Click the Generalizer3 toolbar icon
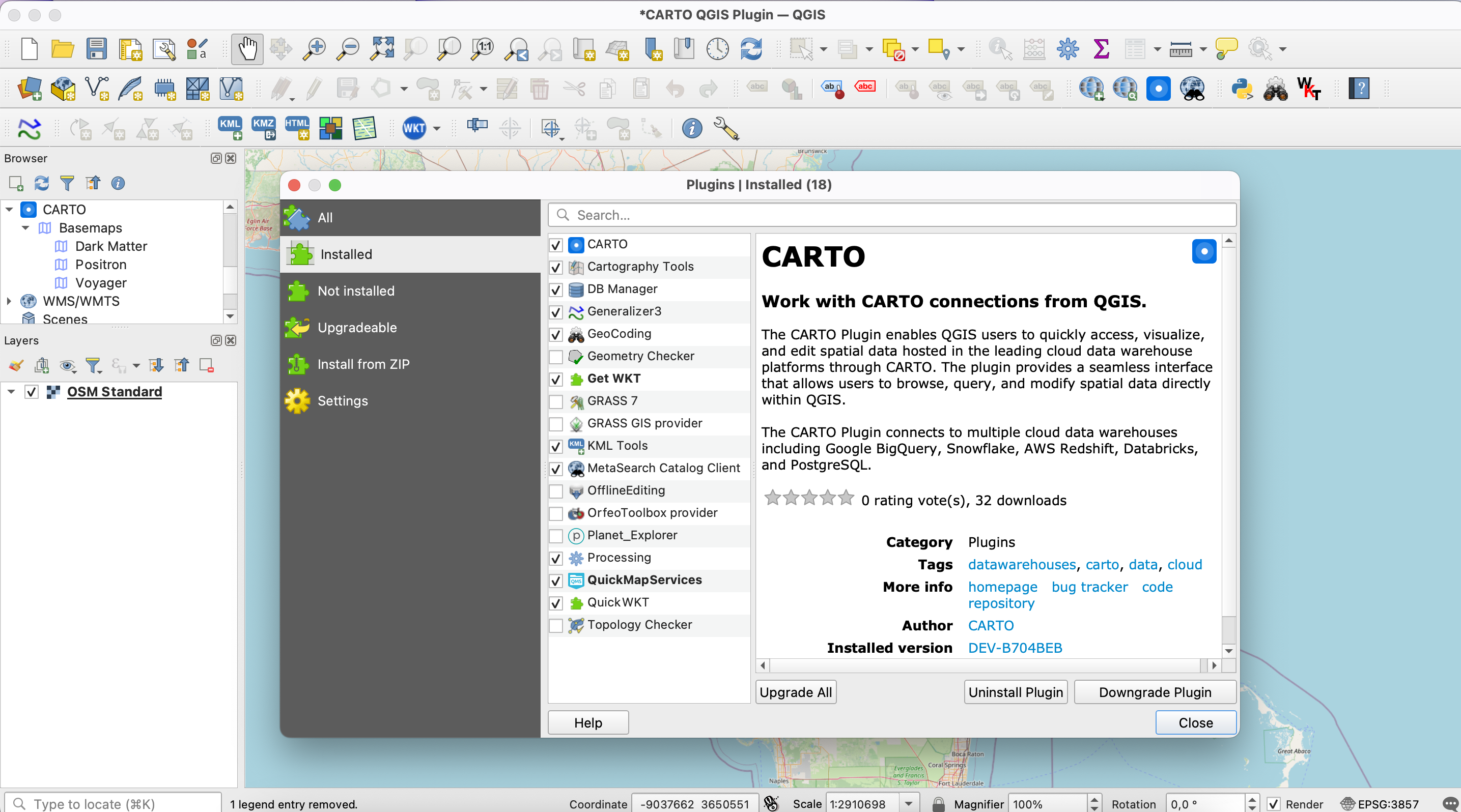The image size is (1461, 812). [x=29, y=128]
